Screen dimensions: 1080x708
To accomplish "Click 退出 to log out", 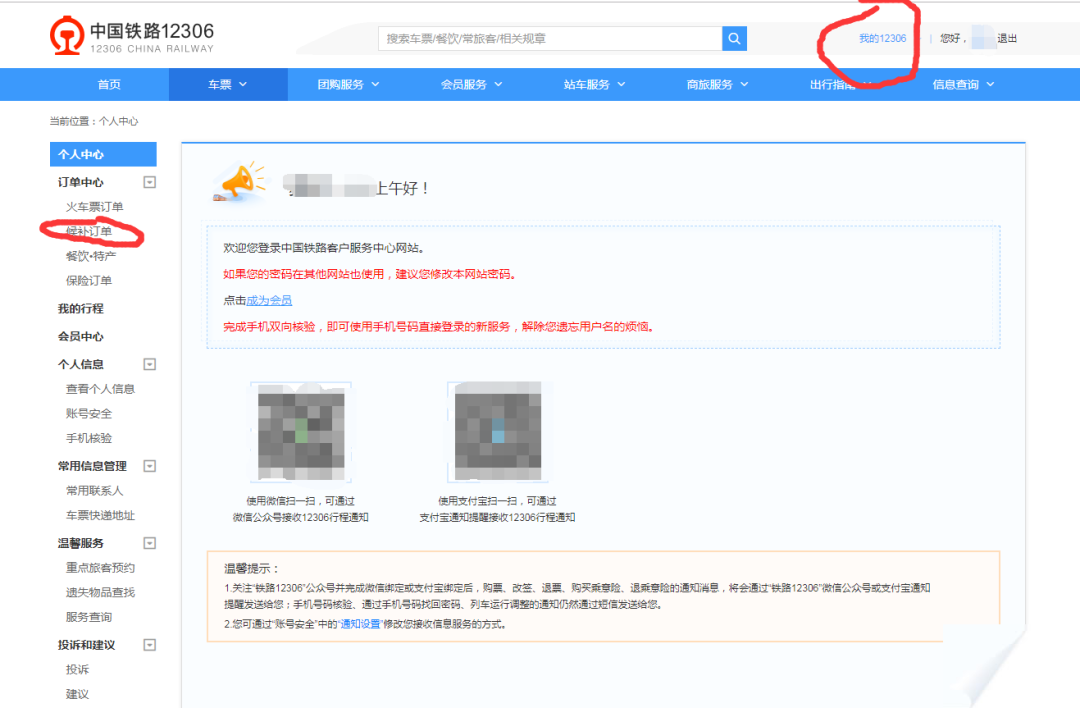I will [x=1007, y=39].
